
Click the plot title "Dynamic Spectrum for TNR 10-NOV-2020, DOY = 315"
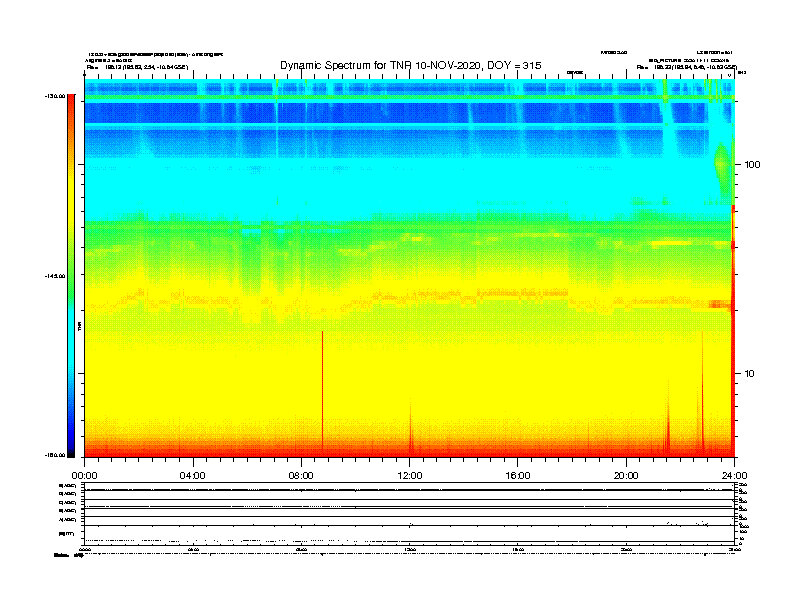coord(411,66)
